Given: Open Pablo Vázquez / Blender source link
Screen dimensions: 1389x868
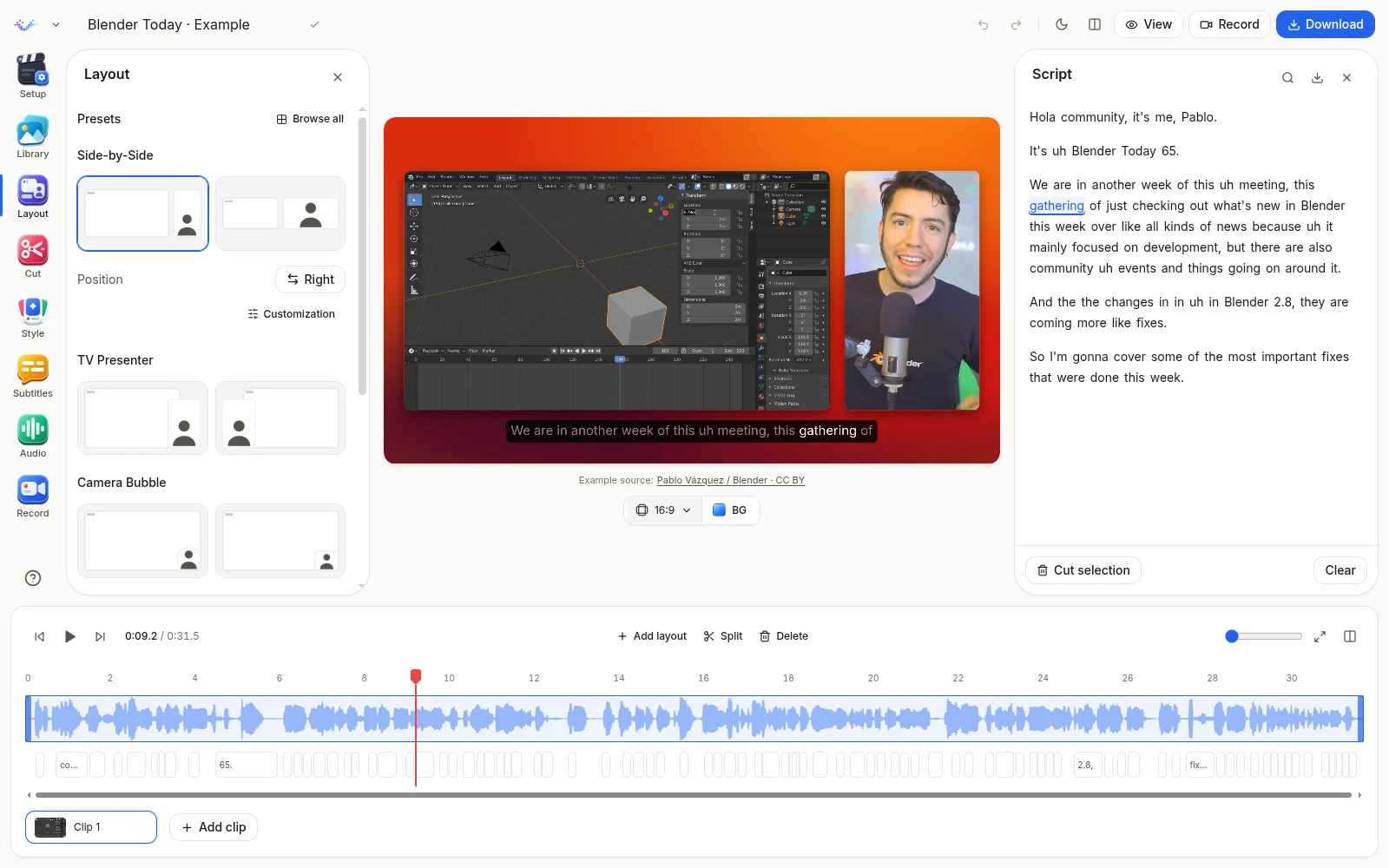Looking at the screenshot, I should coord(731,480).
